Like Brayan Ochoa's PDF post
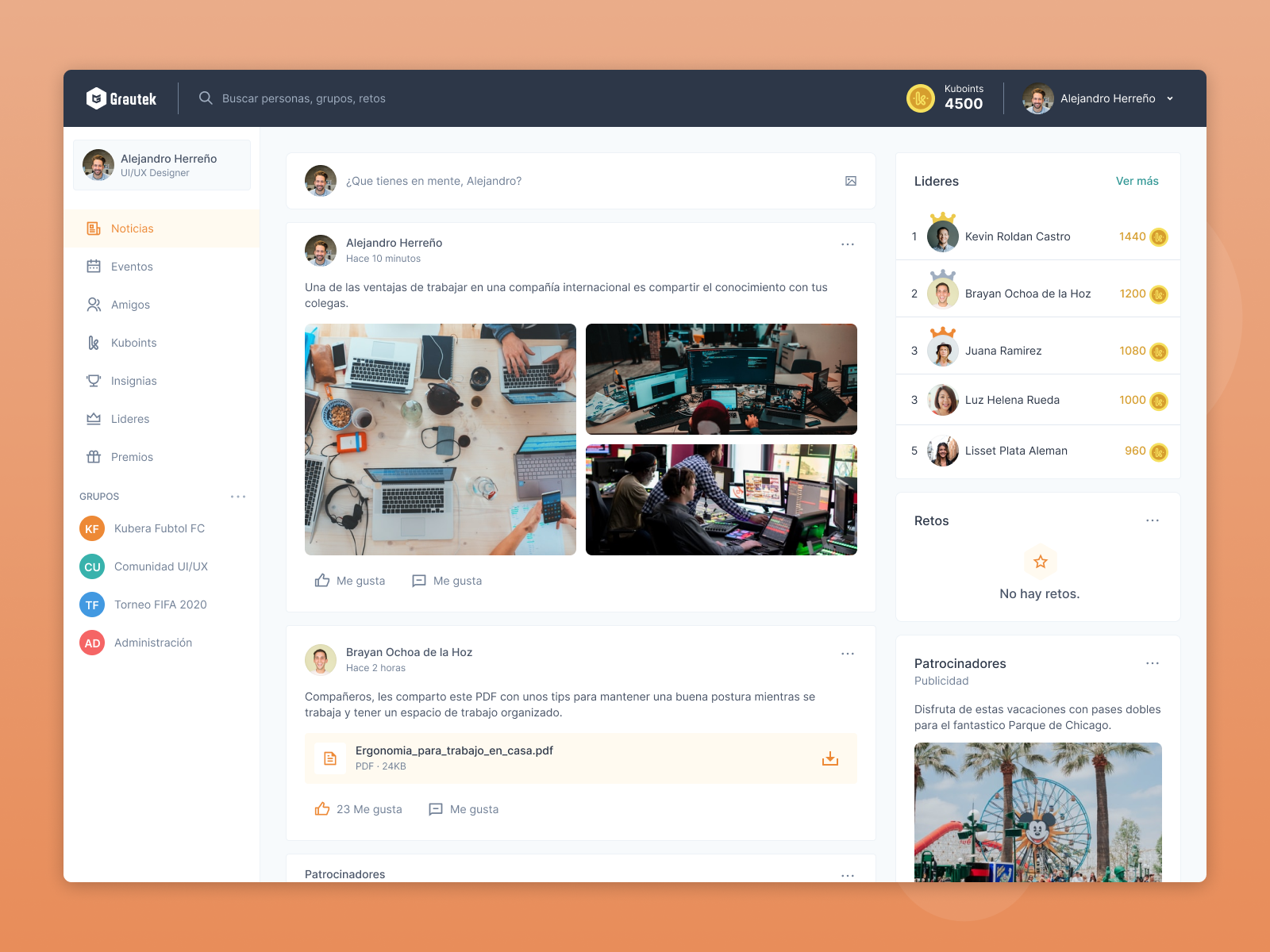The image size is (1270, 952). tap(357, 809)
